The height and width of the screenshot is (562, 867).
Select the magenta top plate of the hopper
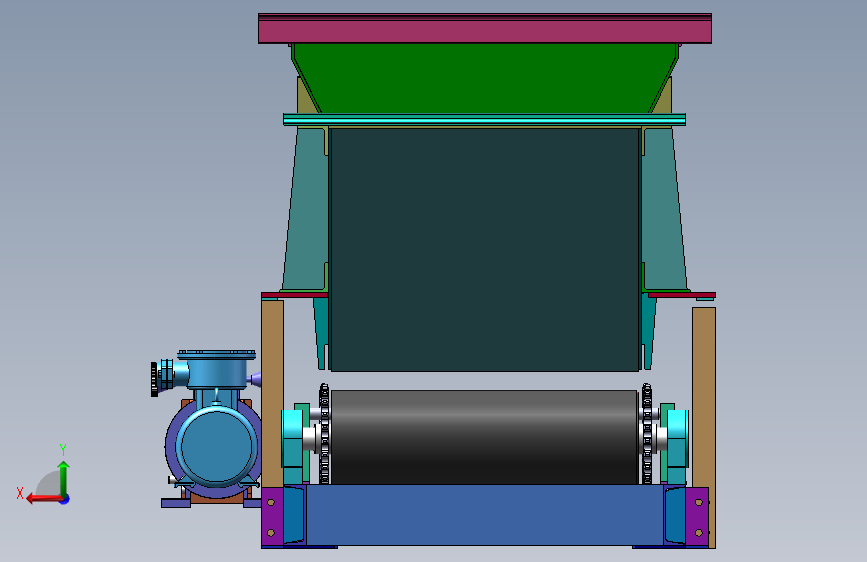[x=485, y=29]
